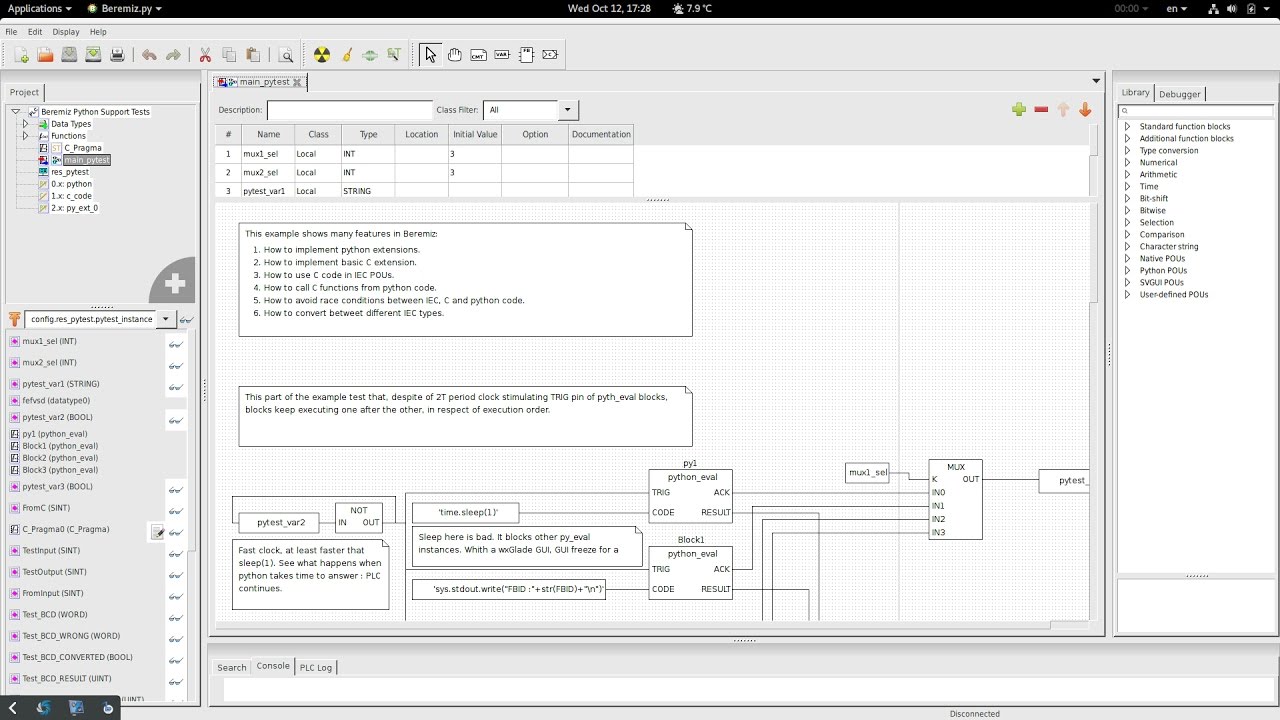
Task: Click the Copy toolbar icon
Action: coord(229,55)
